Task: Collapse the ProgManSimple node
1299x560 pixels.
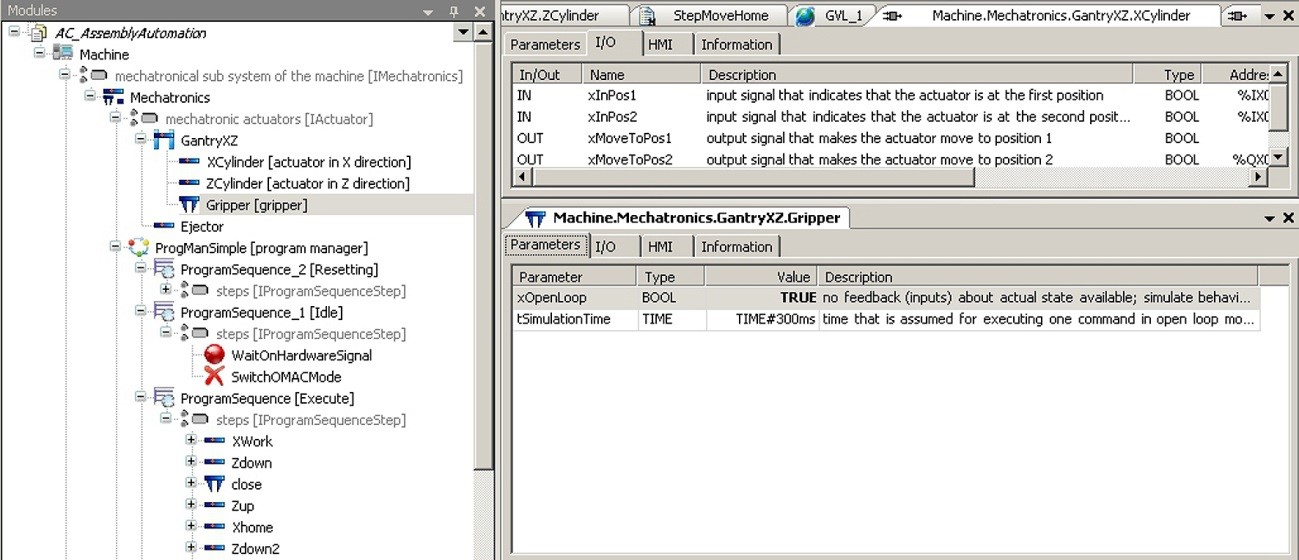Action: coord(116,248)
